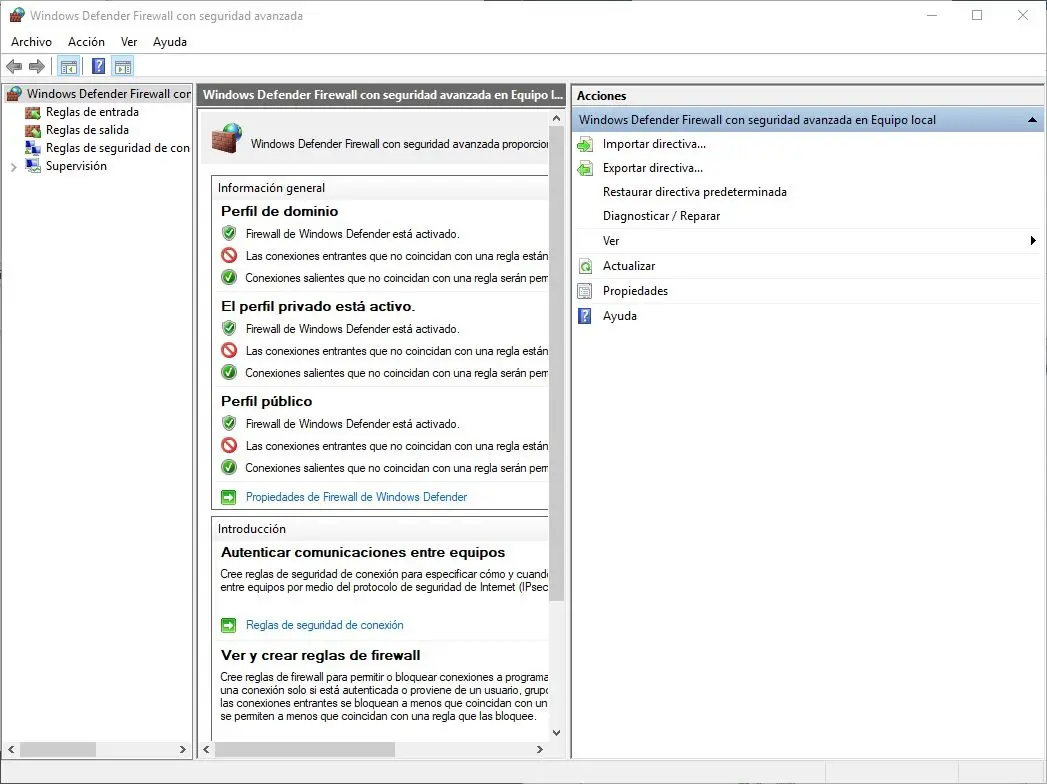Click Exportar directiva... action
This screenshot has height=784, width=1047.
coord(653,168)
